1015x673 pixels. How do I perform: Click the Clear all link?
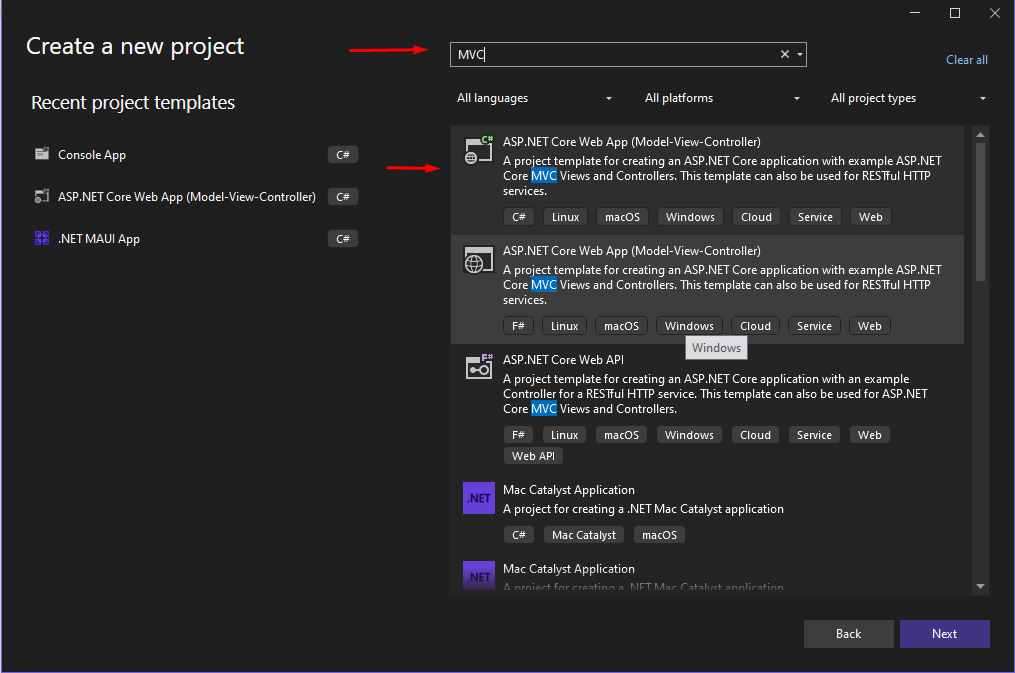[x=966, y=59]
